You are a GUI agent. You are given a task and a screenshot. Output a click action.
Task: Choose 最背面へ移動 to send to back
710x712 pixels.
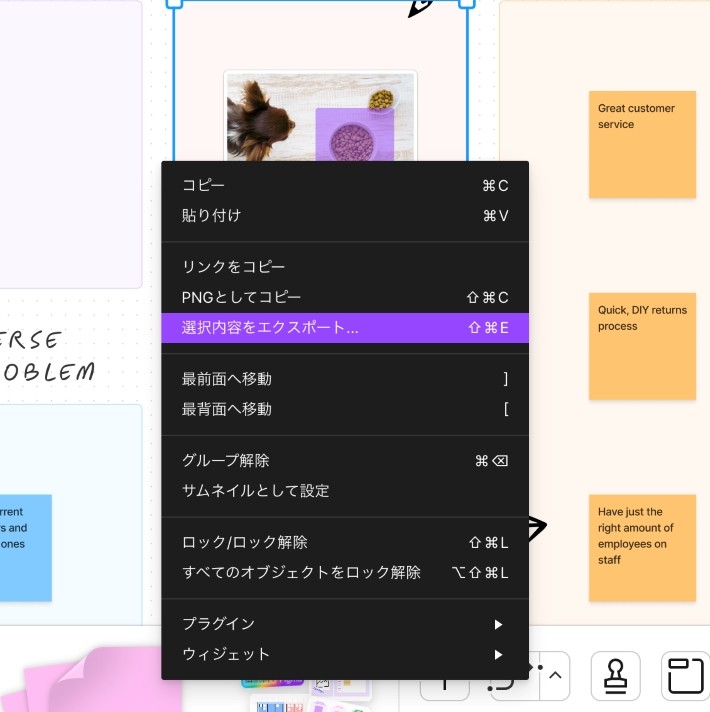coord(345,409)
